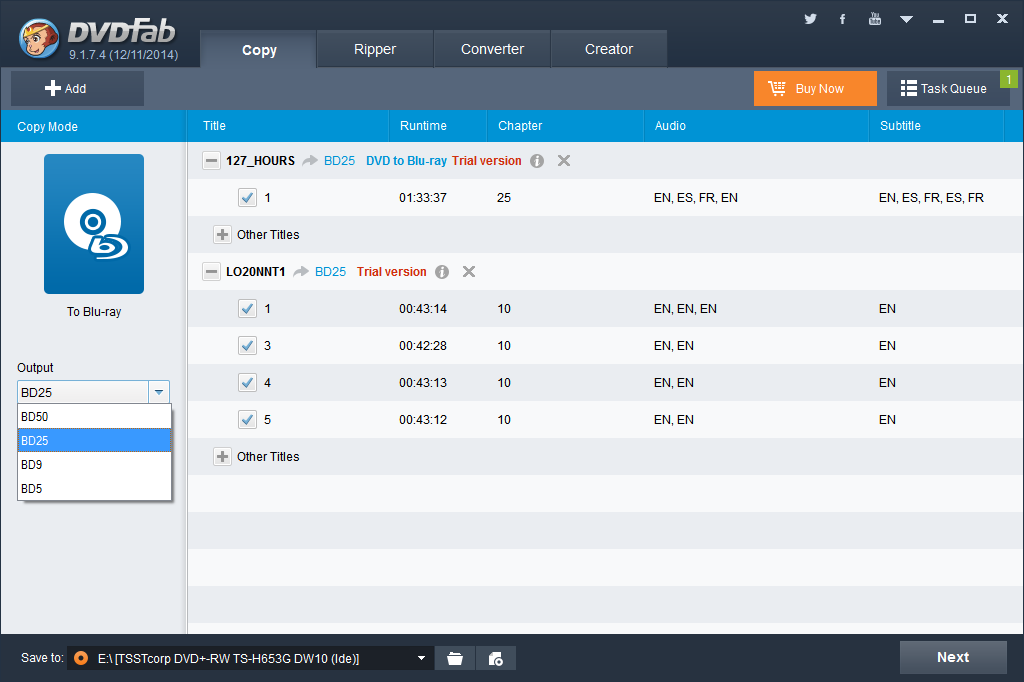The image size is (1024, 682).
Task: Click the disc drive icon in Save to
Action: tap(81, 658)
